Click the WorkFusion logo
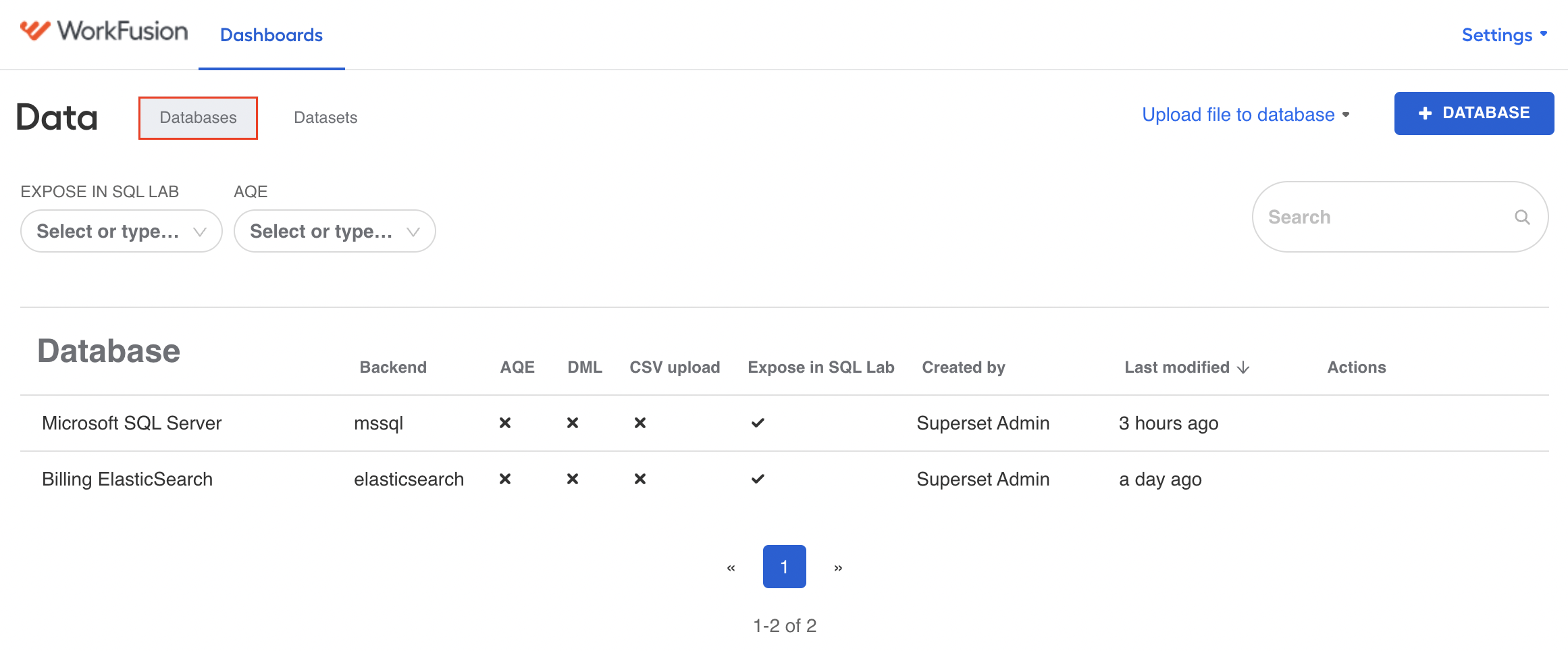 coord(103,31)
